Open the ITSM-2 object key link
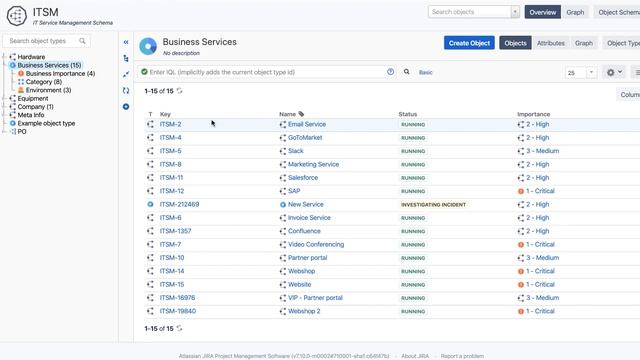The width and height of the screenshot is (640, 360). click(170, 124)
